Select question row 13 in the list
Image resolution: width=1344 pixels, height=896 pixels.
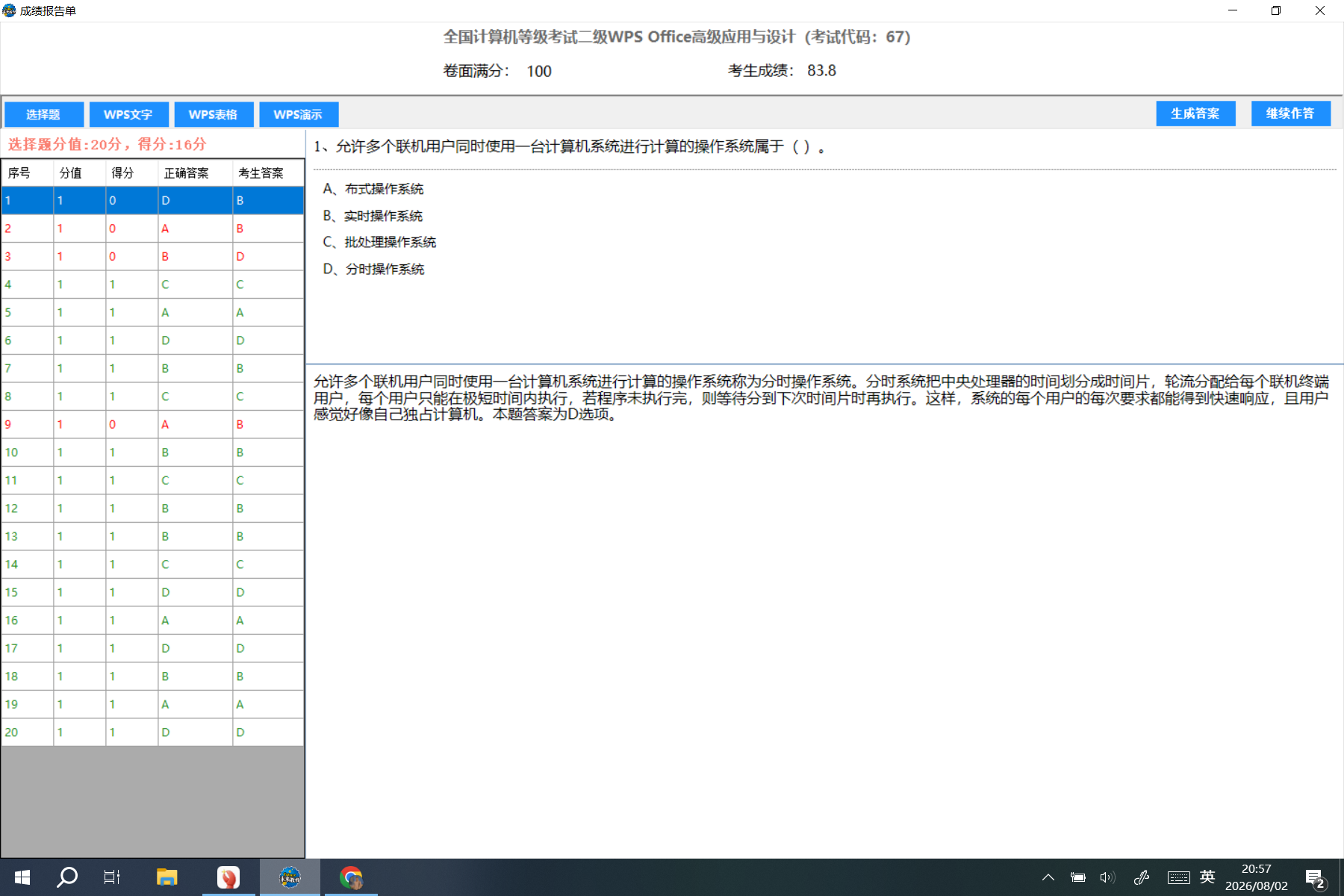pos(152,536)
